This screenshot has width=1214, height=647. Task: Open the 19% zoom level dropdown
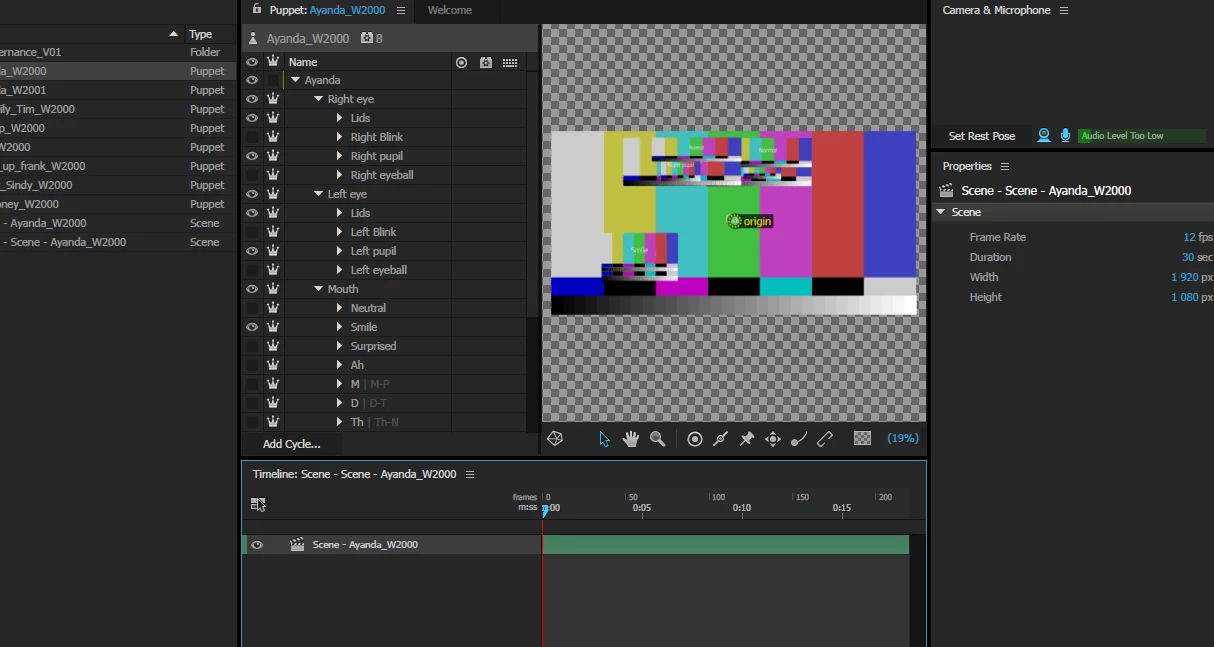click(903, 438)
